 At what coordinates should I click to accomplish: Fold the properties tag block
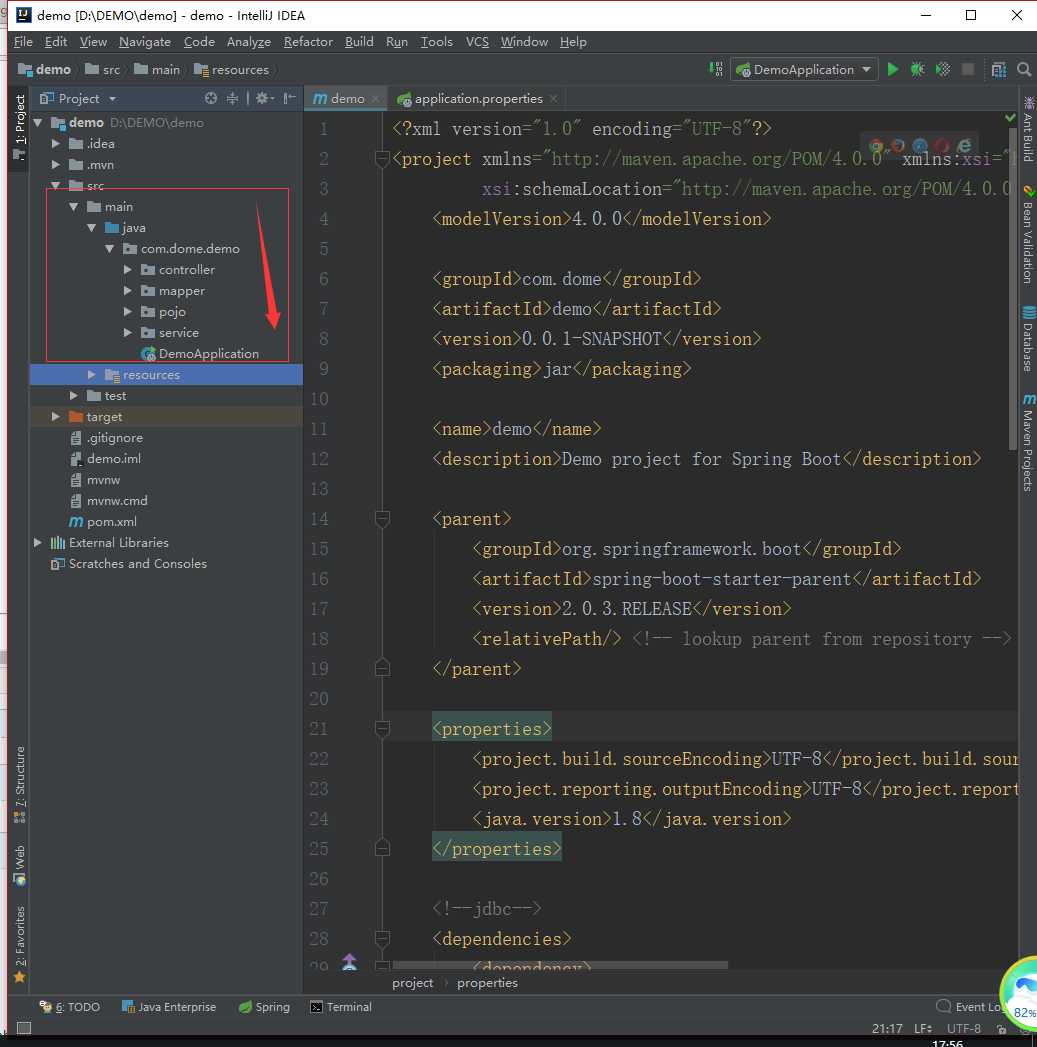click(383, 728)
